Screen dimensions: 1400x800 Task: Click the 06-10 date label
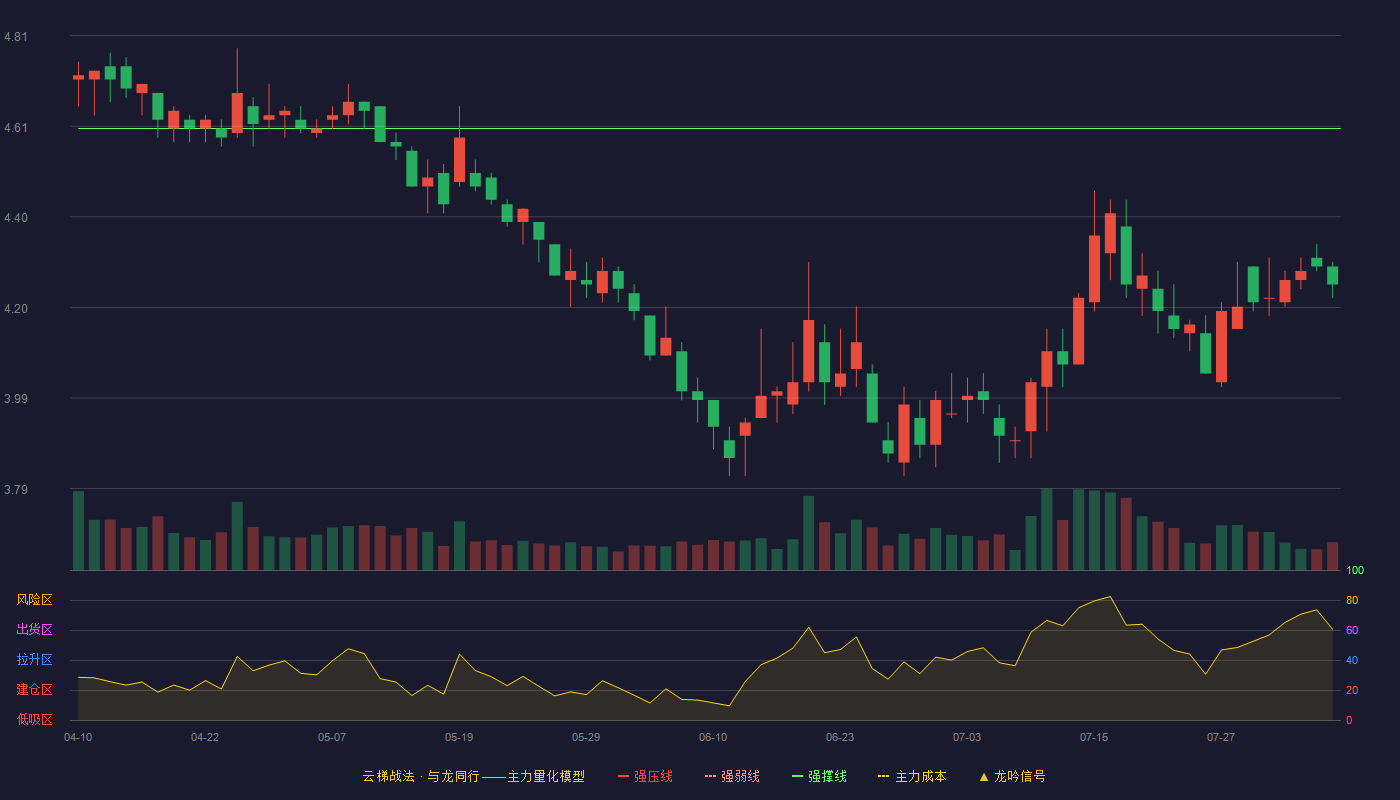click(x=713, y=737)
